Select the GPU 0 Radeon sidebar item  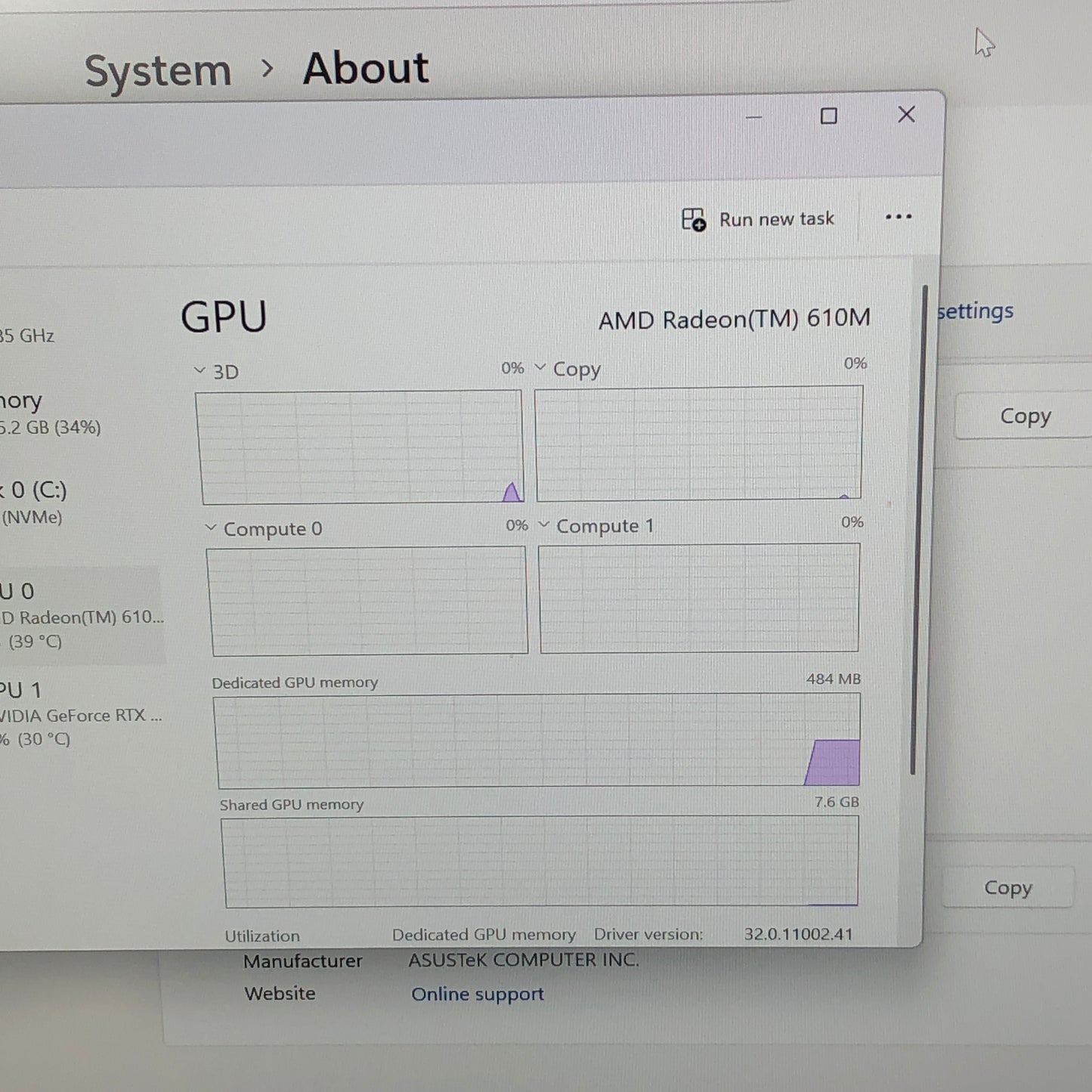pyautogui.click(x=82, y=615)
